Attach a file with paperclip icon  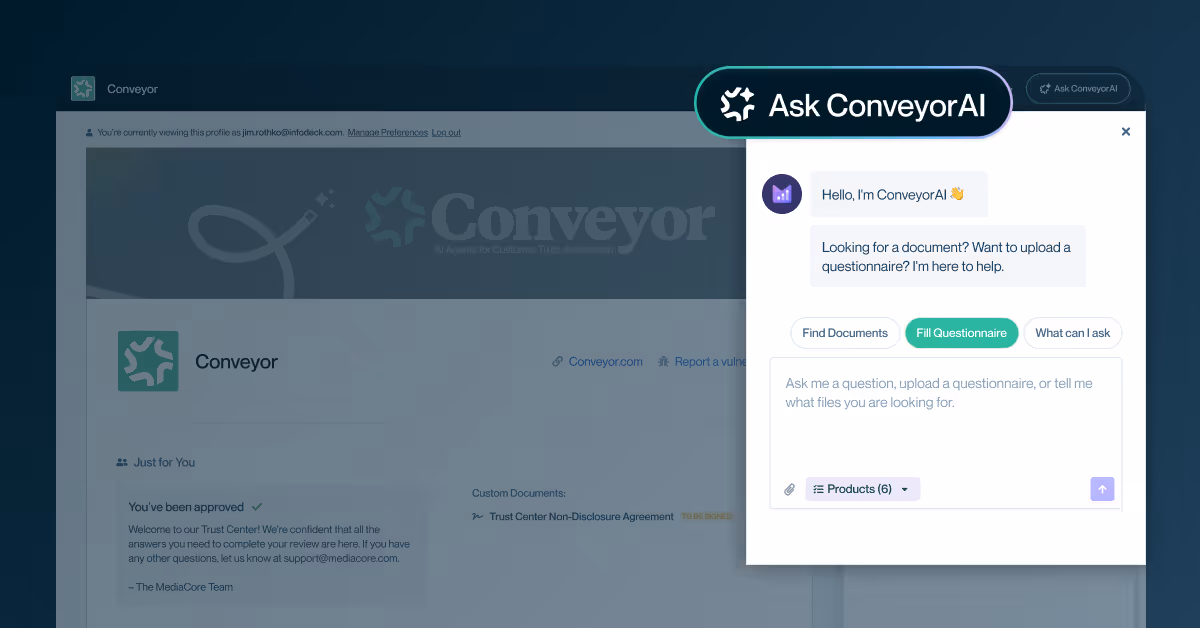point(789,489)
